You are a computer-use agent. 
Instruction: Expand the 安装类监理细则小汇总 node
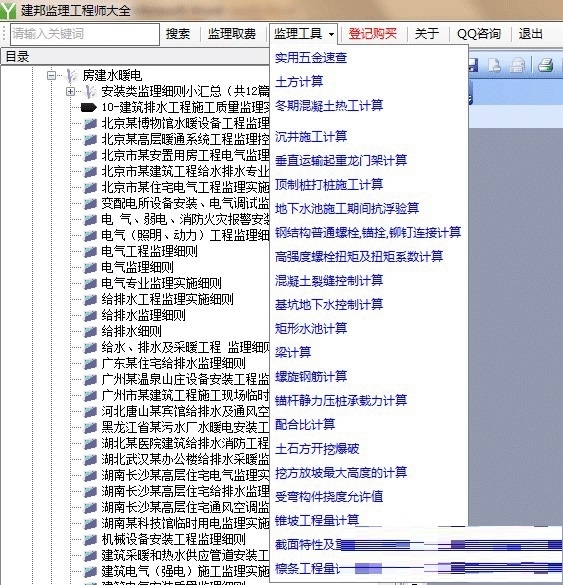70,91
